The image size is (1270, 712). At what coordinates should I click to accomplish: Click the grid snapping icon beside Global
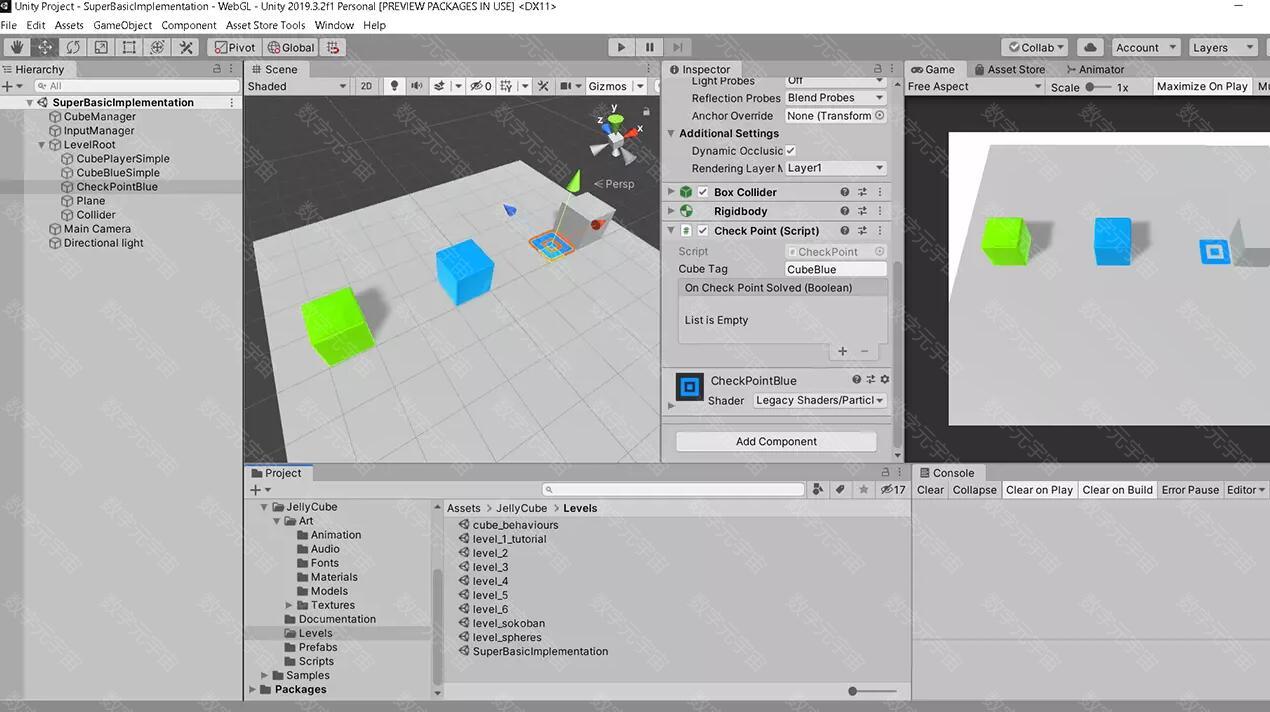333,47
